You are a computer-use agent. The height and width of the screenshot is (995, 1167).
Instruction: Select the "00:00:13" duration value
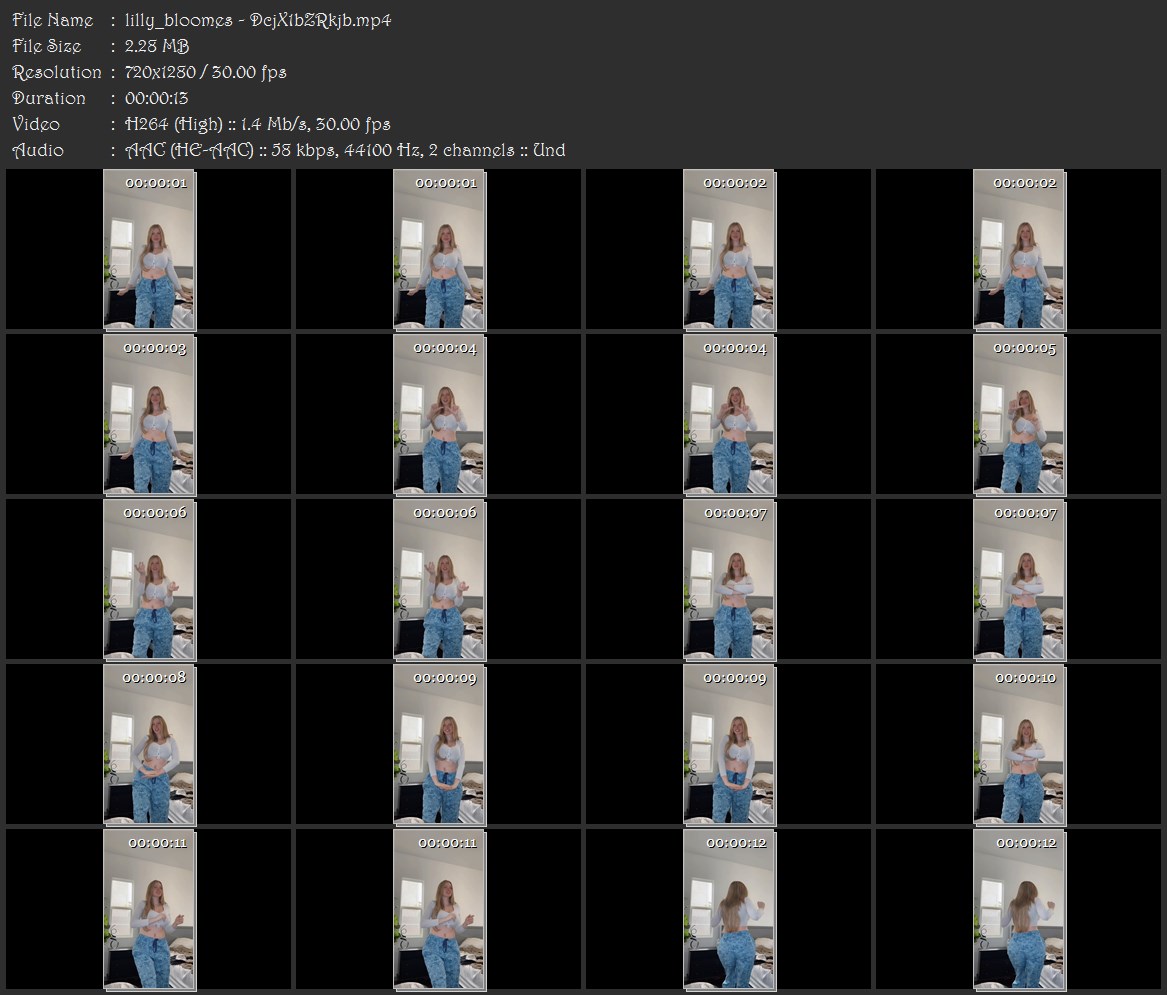click(156, 98)
